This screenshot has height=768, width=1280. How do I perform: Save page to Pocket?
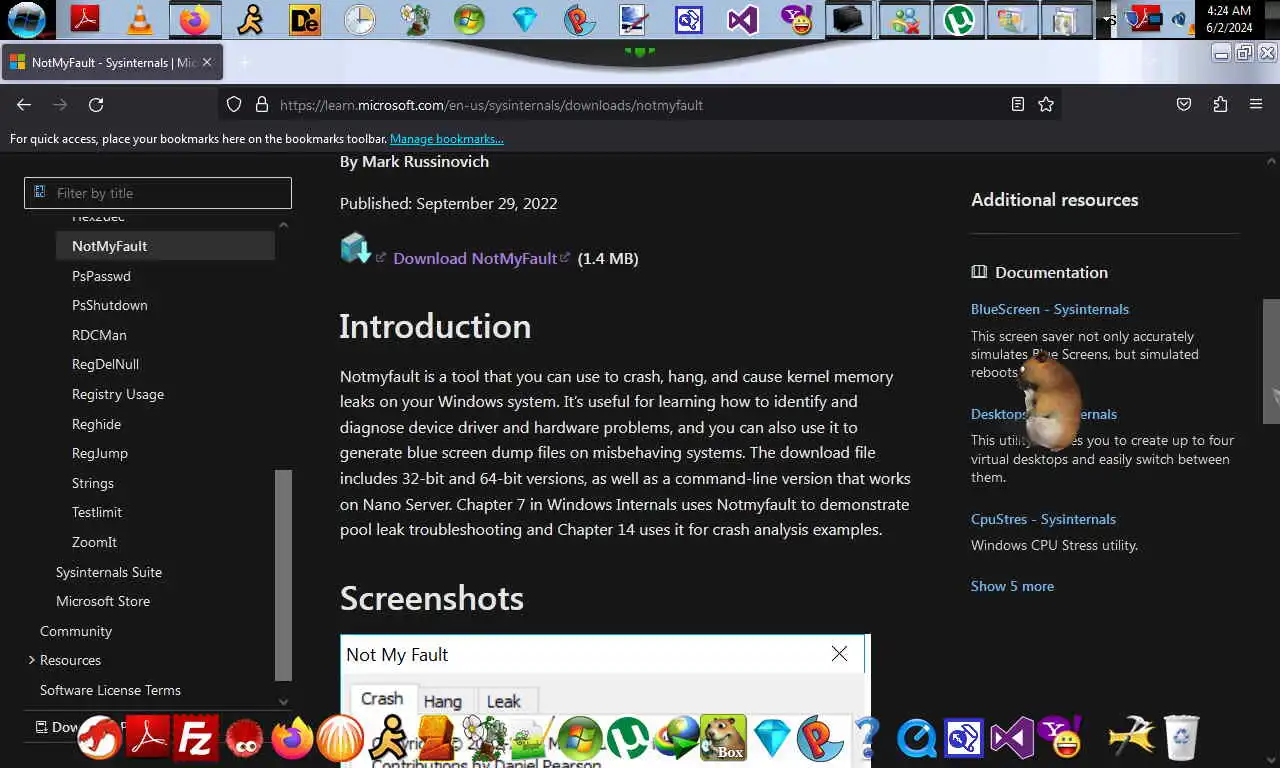[x=1184, y=104]
